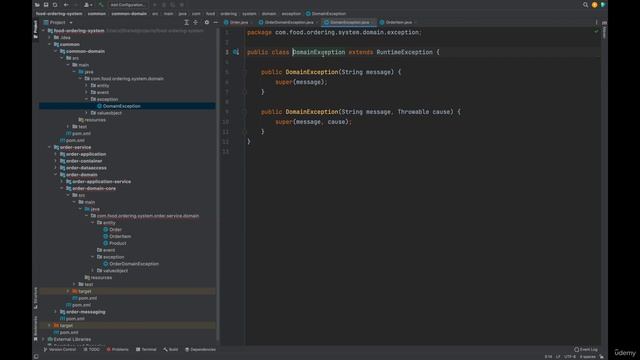The image size is (640, 360).
Task: Click Expand All icon in Project panel
Action: click(187, 22)
